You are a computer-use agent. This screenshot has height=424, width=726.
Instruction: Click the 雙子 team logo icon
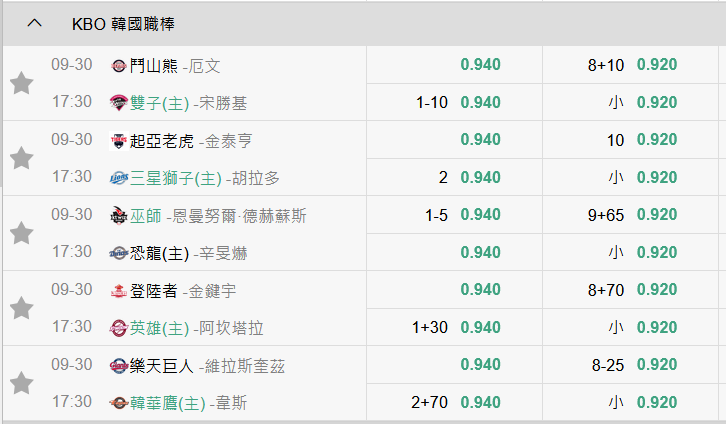(119, 103)
